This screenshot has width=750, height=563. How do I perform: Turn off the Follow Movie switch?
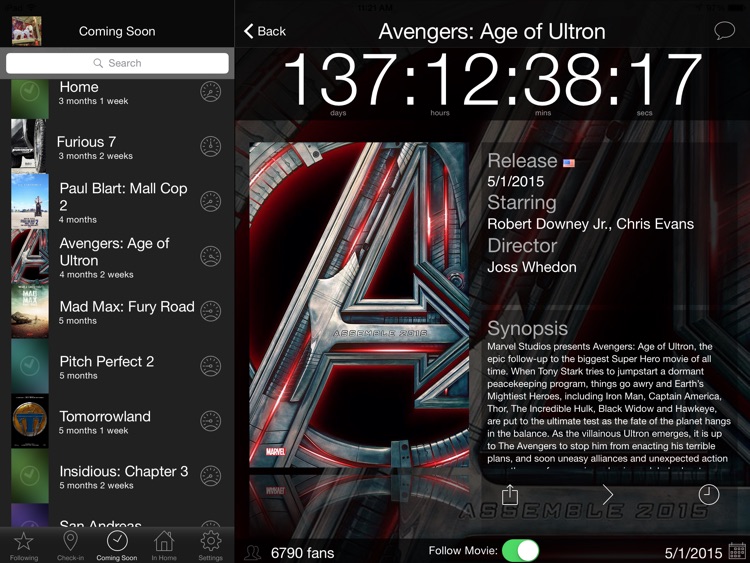tap(519, 551)
